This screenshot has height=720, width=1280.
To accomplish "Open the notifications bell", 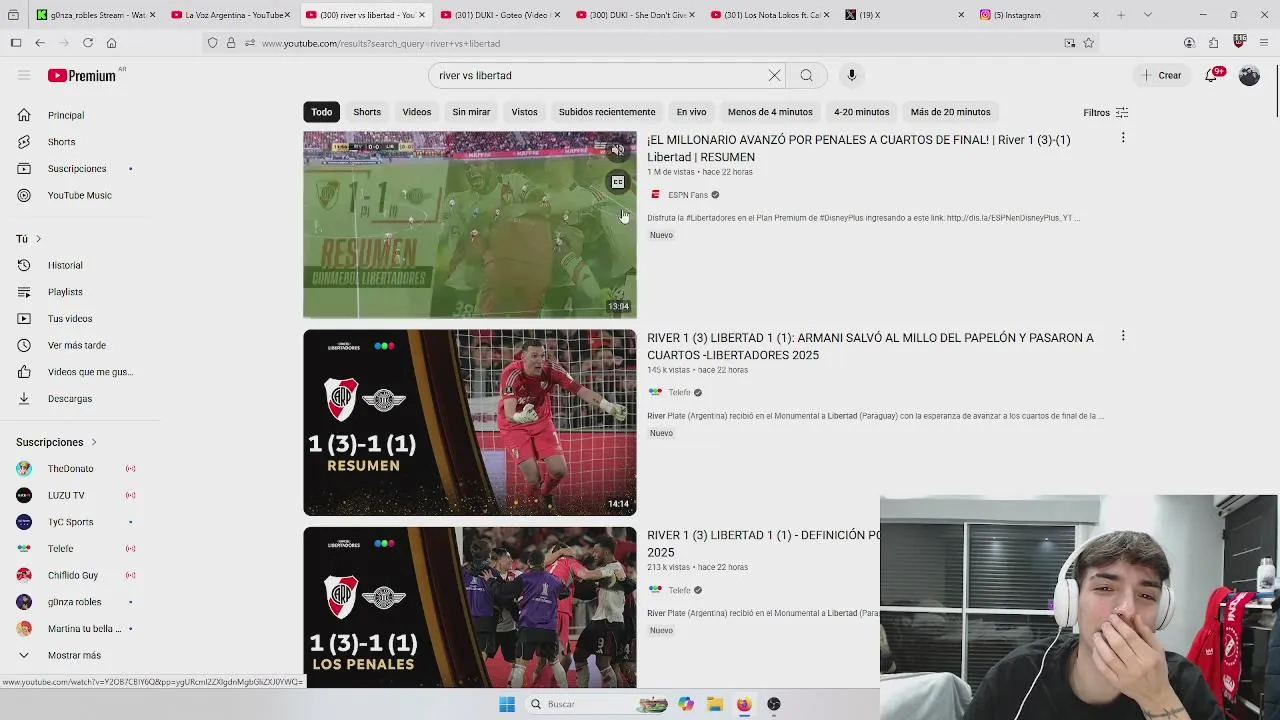I will [x=1212, y=75].
